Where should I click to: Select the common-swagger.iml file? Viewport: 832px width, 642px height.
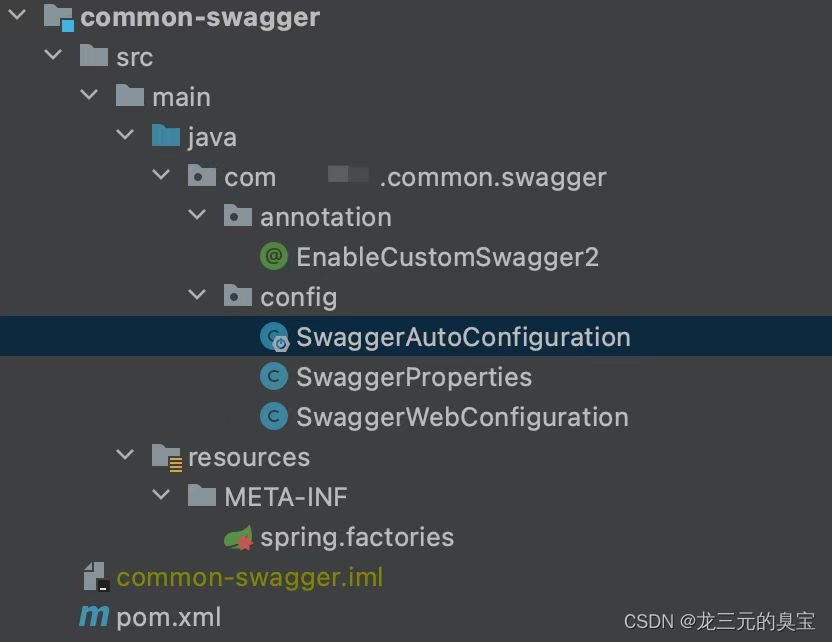pos(250,577)
